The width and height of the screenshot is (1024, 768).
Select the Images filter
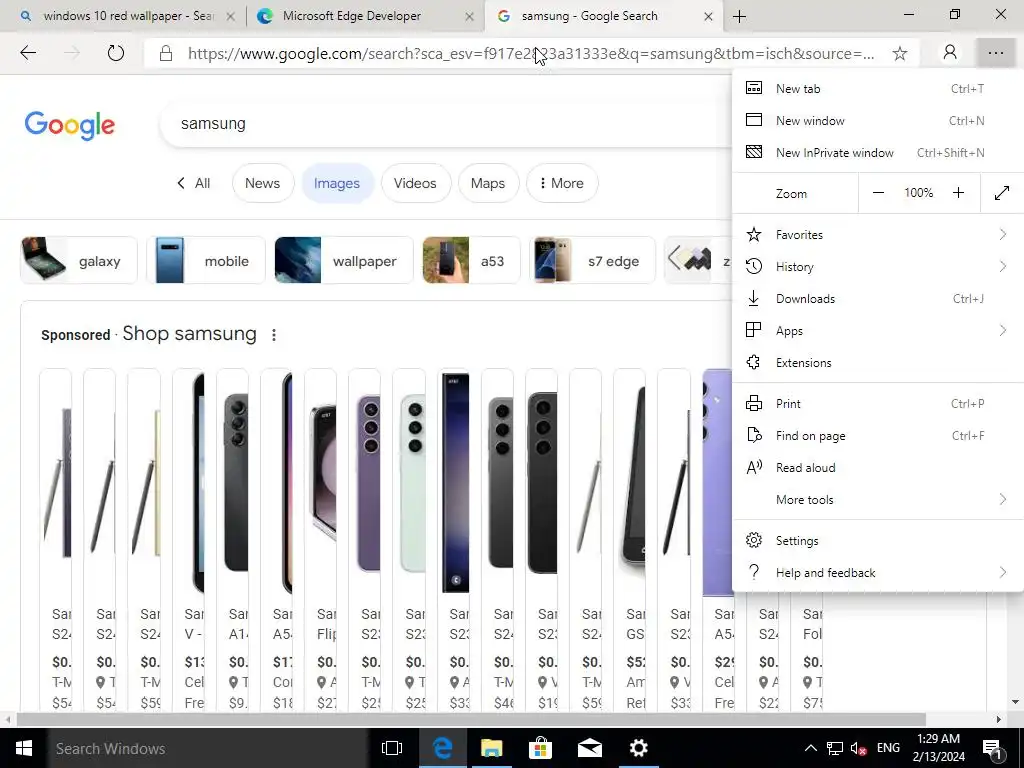pos(337,184)
